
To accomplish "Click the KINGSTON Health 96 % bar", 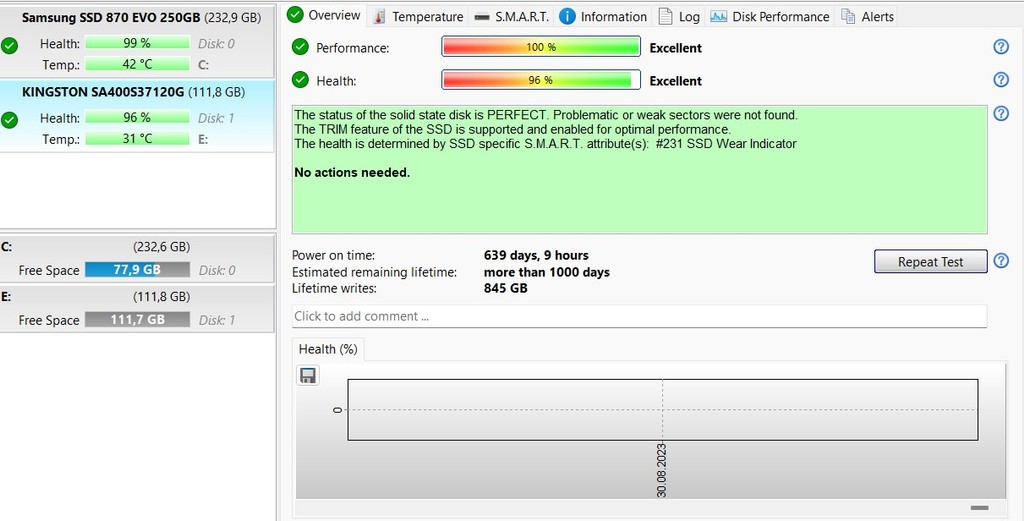I will [137, 118].
